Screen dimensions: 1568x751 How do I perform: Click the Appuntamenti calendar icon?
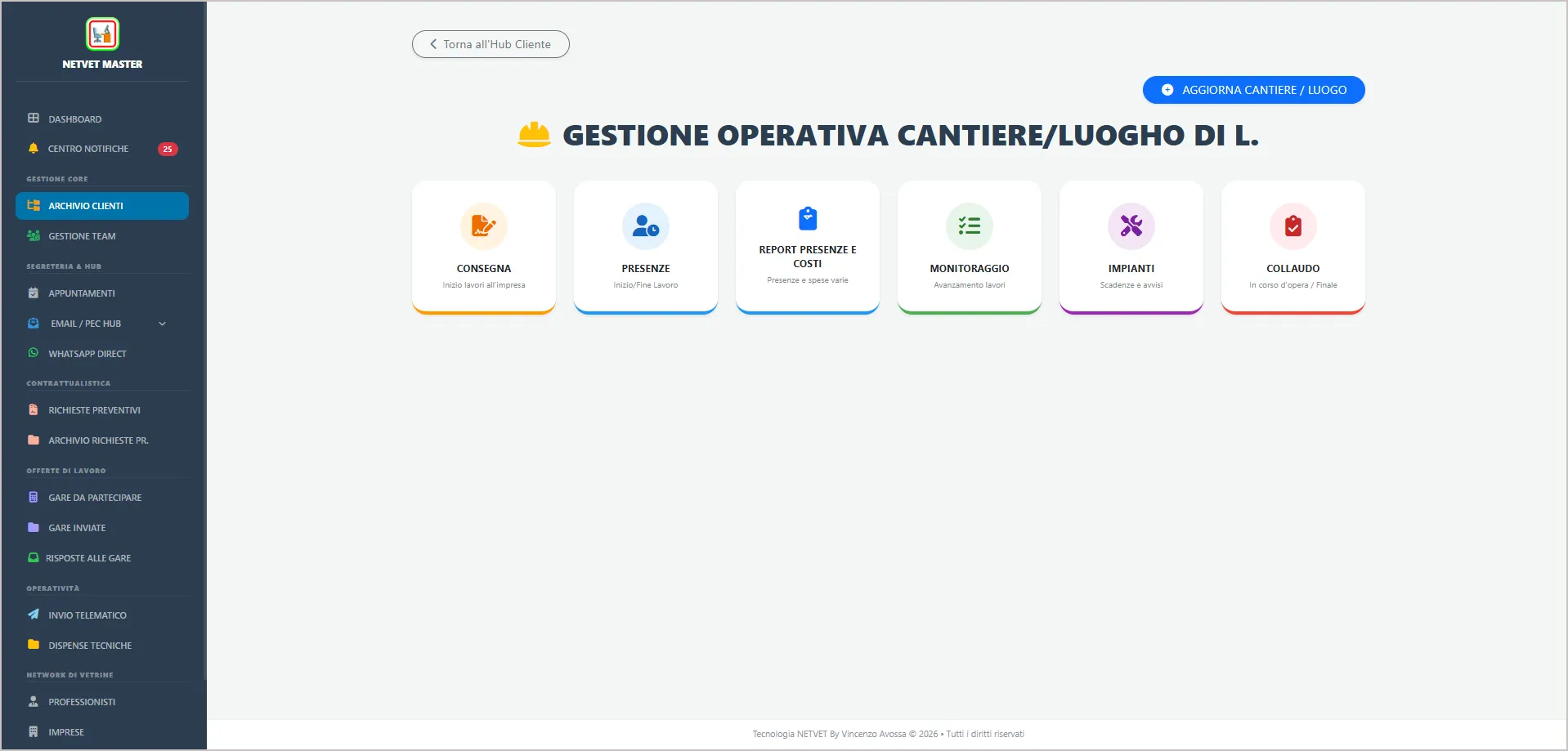tap(34, 293)
